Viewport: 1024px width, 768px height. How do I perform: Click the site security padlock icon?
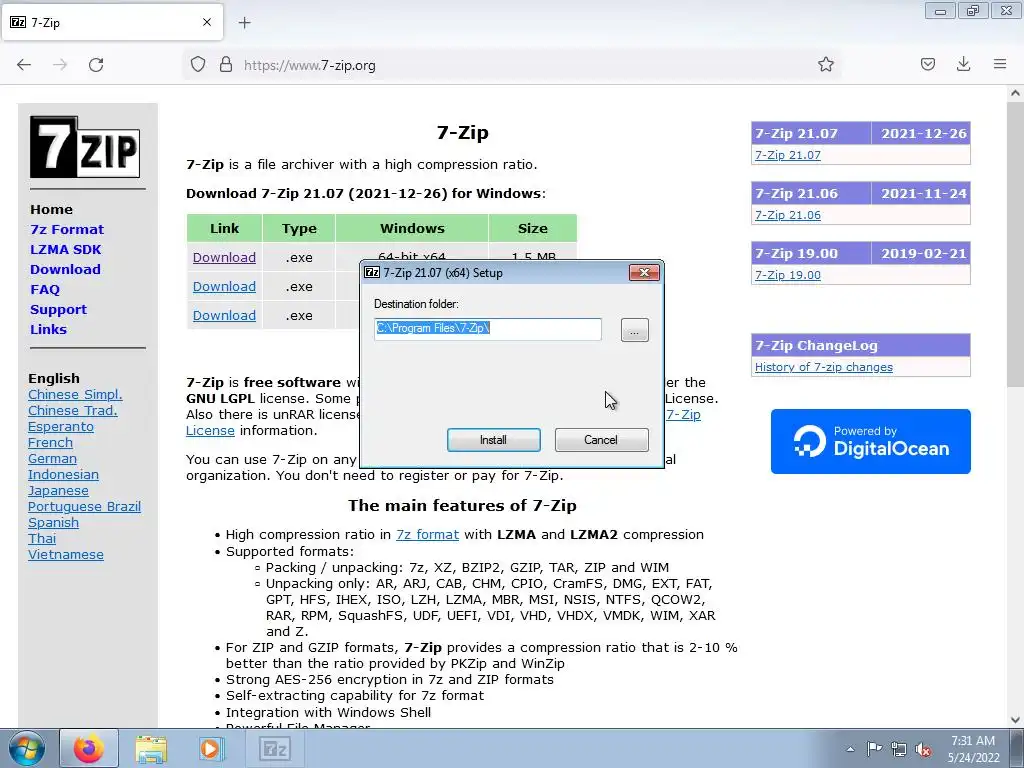[x=226, y=65]
